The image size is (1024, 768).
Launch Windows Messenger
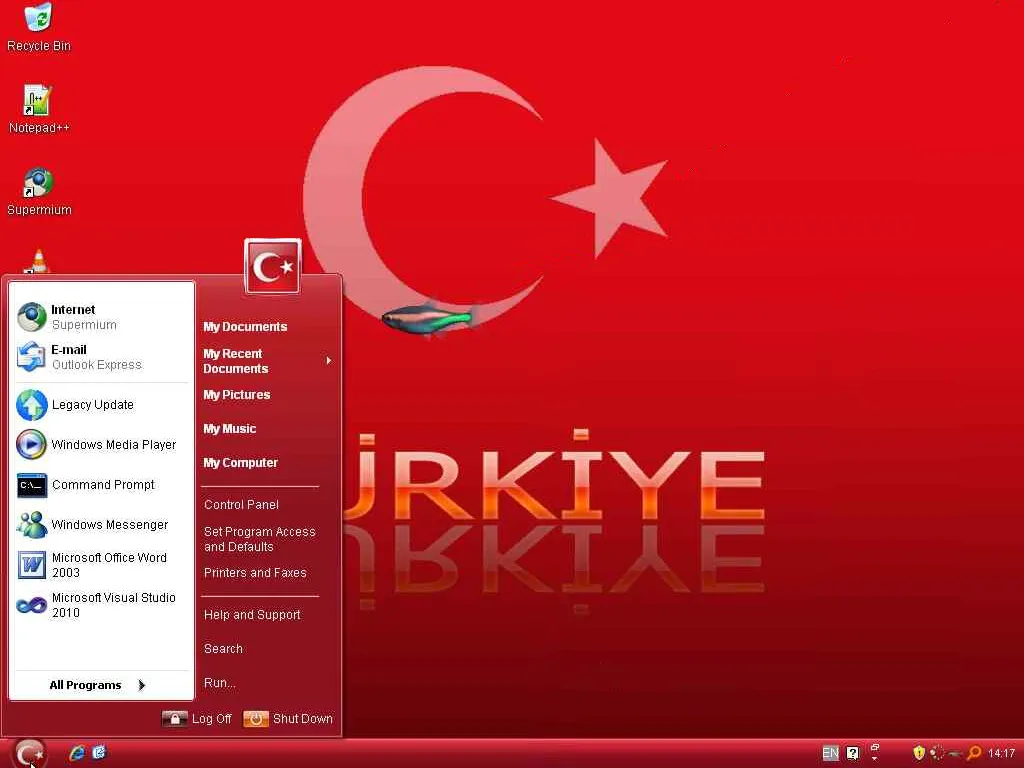click(103, 524)
